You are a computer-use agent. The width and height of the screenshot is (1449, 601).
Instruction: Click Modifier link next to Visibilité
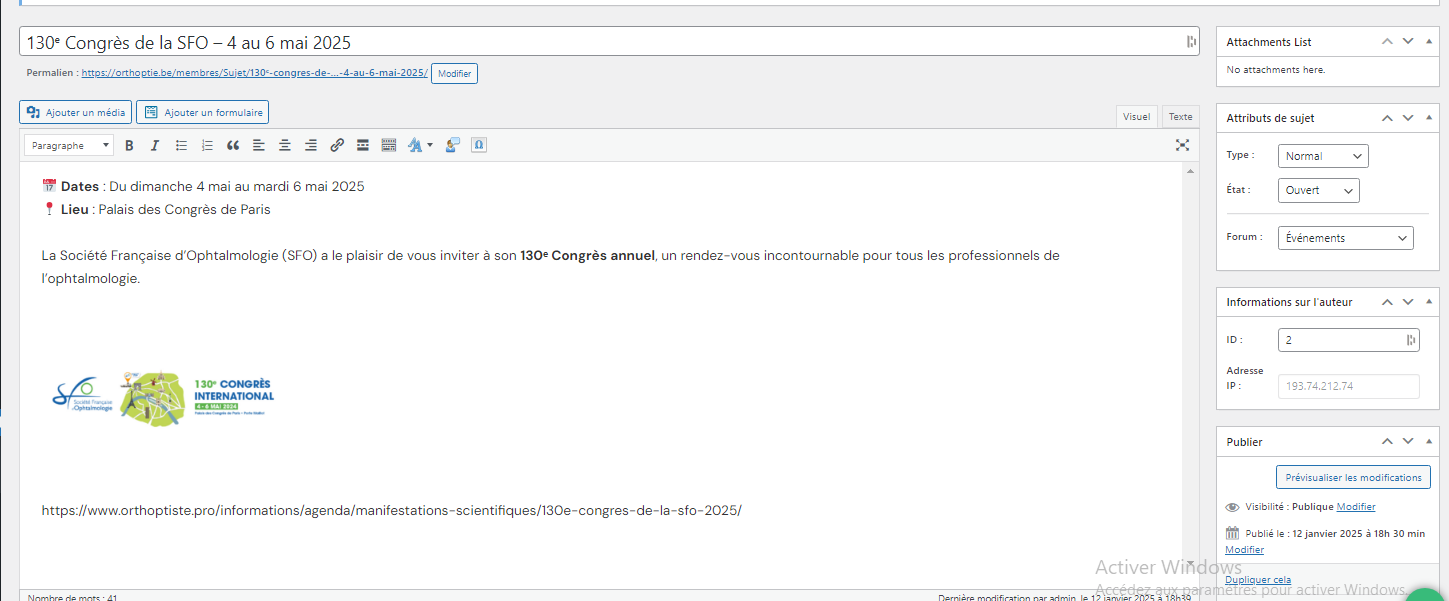pos(1355,507)
